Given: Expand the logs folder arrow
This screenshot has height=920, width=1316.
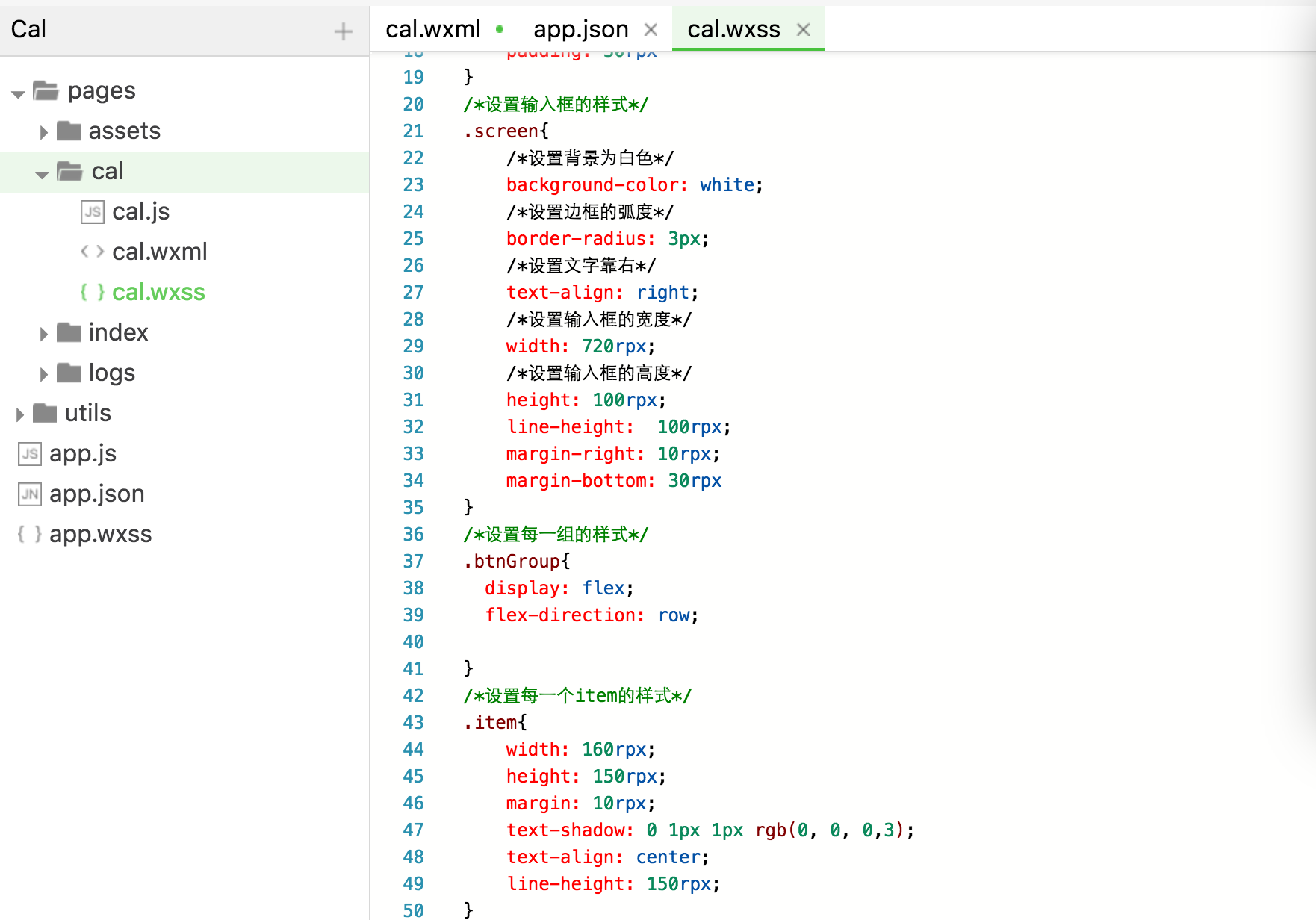Looking at the screenshot, I should (43, 374).
